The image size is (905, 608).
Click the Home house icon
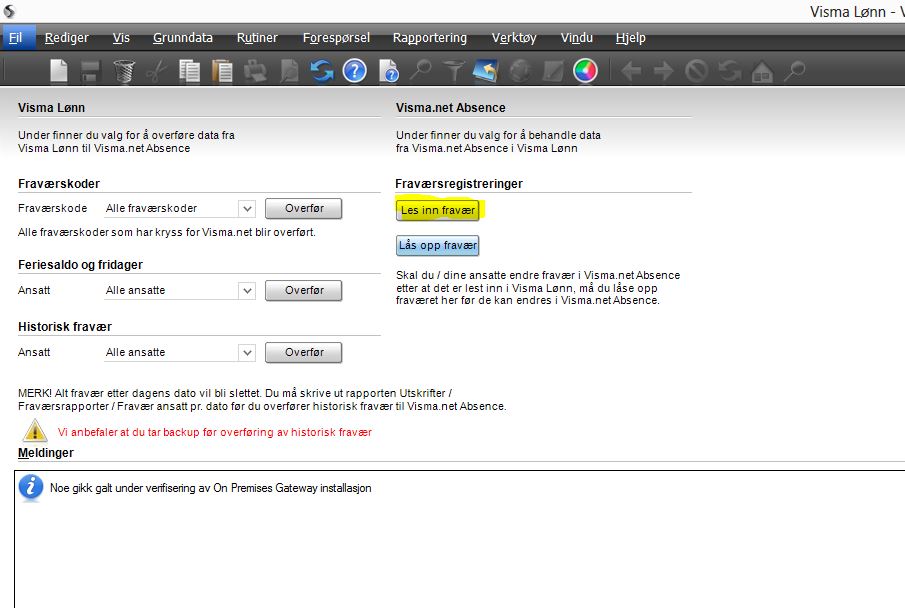pos(762,71)
